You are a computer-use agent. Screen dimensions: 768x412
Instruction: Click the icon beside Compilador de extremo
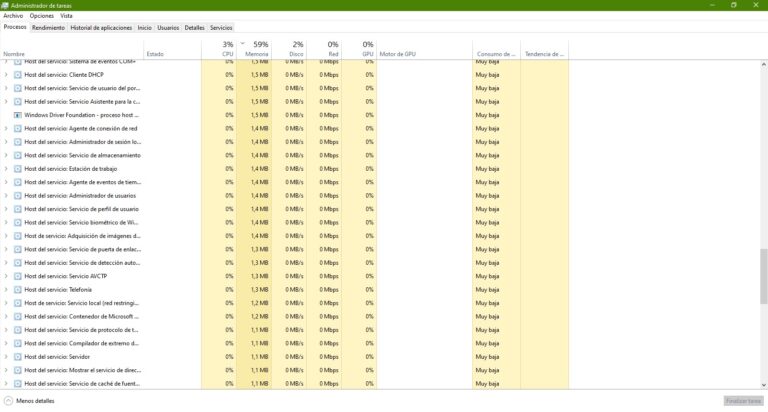coord(18,343)
